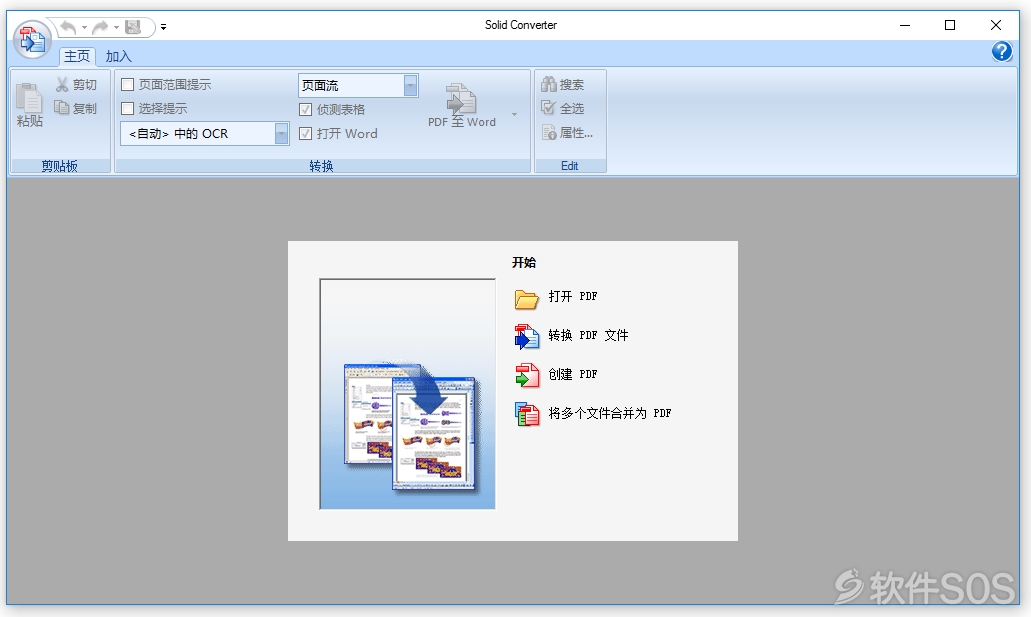Click the conversion illustration thumbnail in start panel

click(x=407, y=394)
